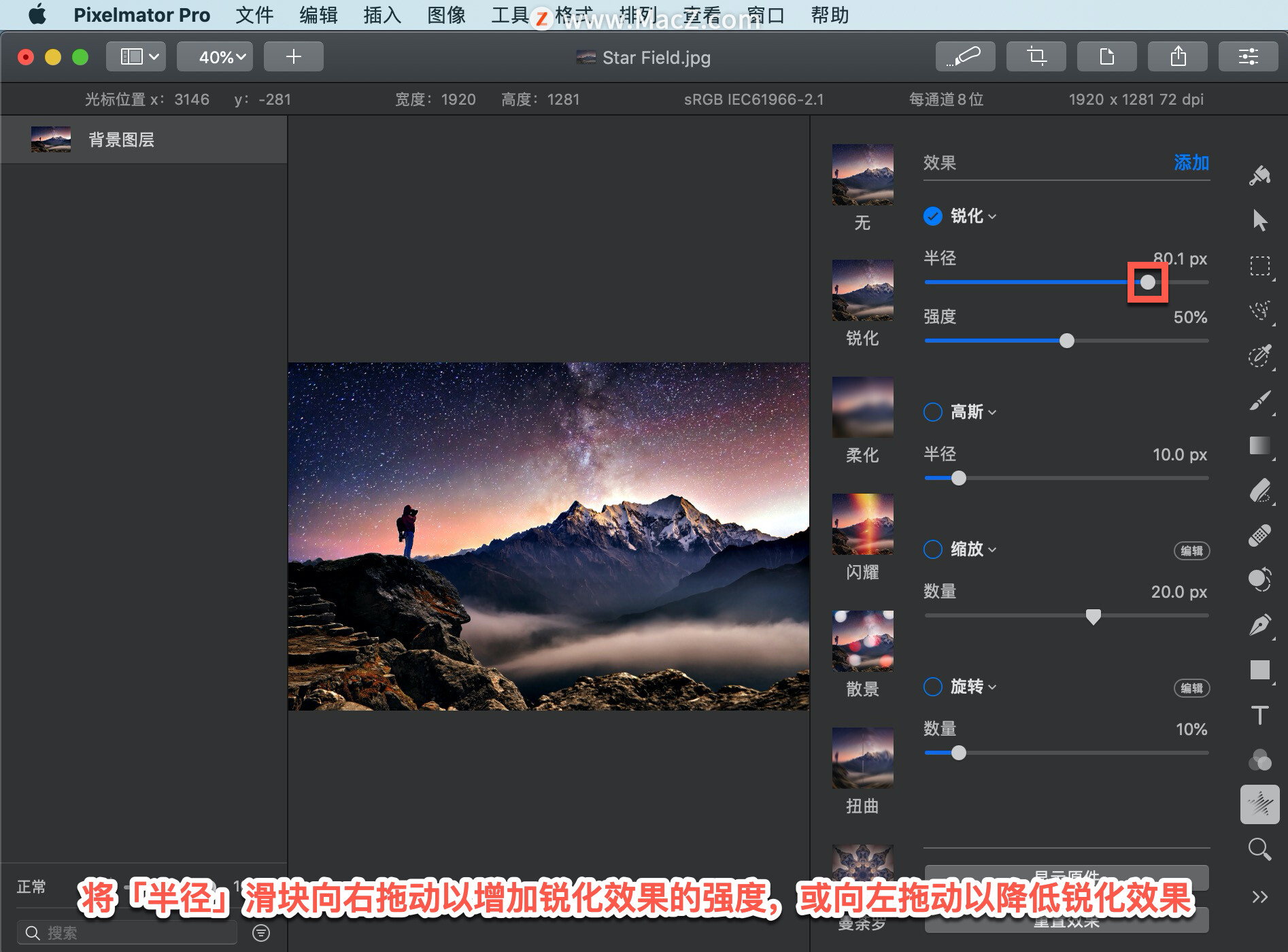The width and height of the screenshot is (1288, 952).
Task: Select the Gradient fill tool
Action: 1259,445
